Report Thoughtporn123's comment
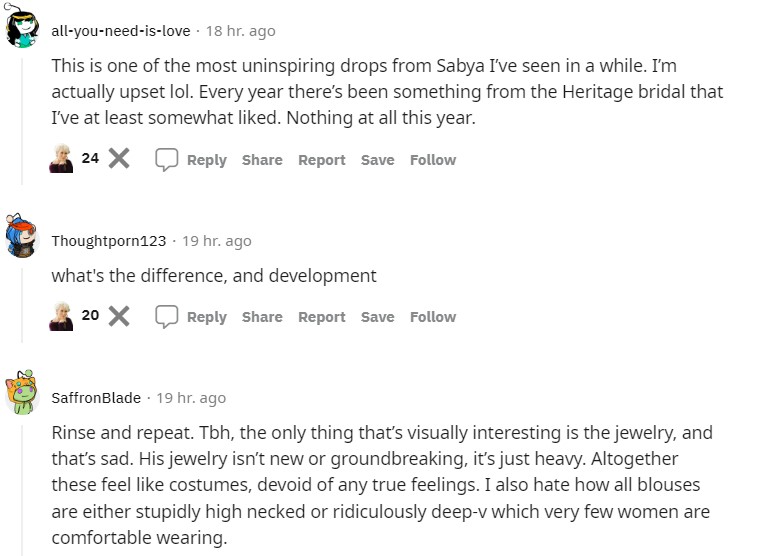 click(x=322, y=317)
